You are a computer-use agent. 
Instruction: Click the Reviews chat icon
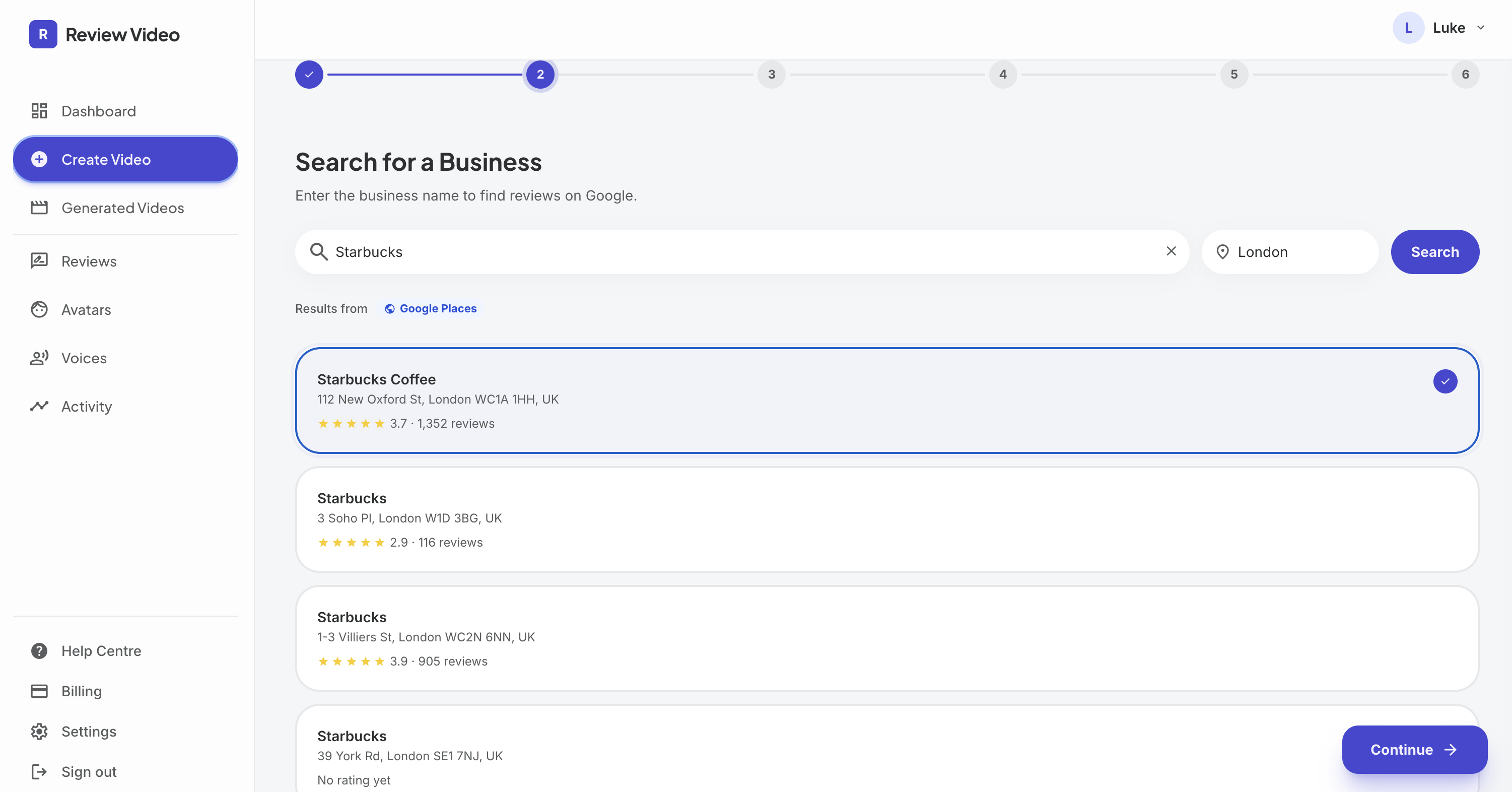(x=39, y=261)
